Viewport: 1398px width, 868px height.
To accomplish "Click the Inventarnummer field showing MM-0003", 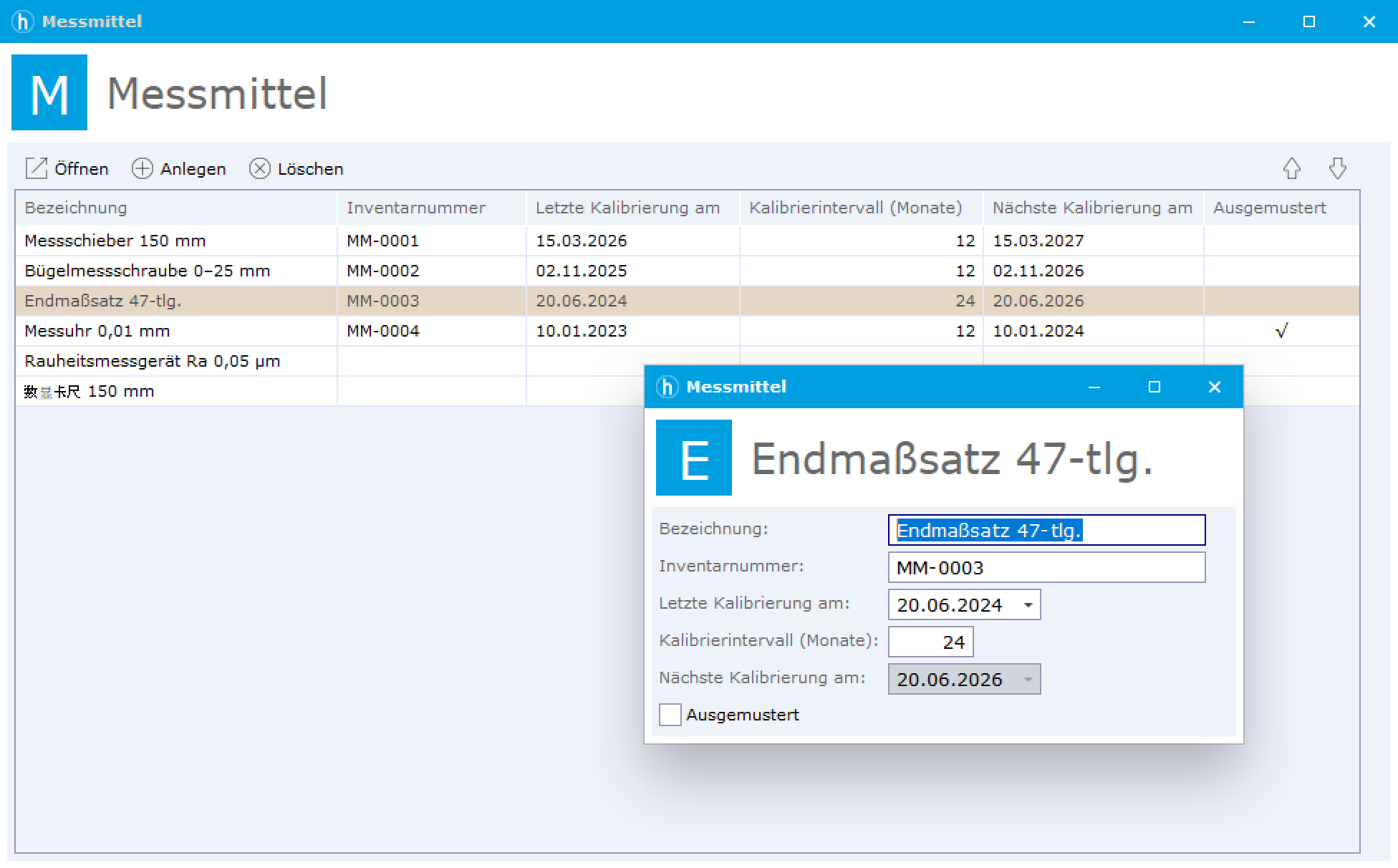I will pyautogui.click(x=1046, y=567).
